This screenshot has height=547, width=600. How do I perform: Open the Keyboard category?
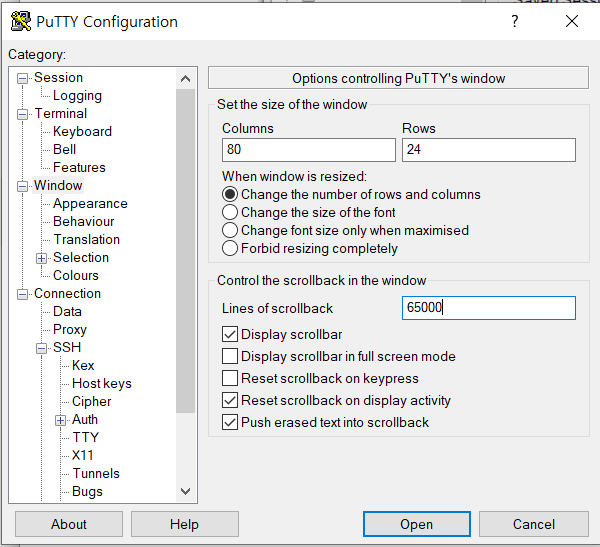pos(82,131)
